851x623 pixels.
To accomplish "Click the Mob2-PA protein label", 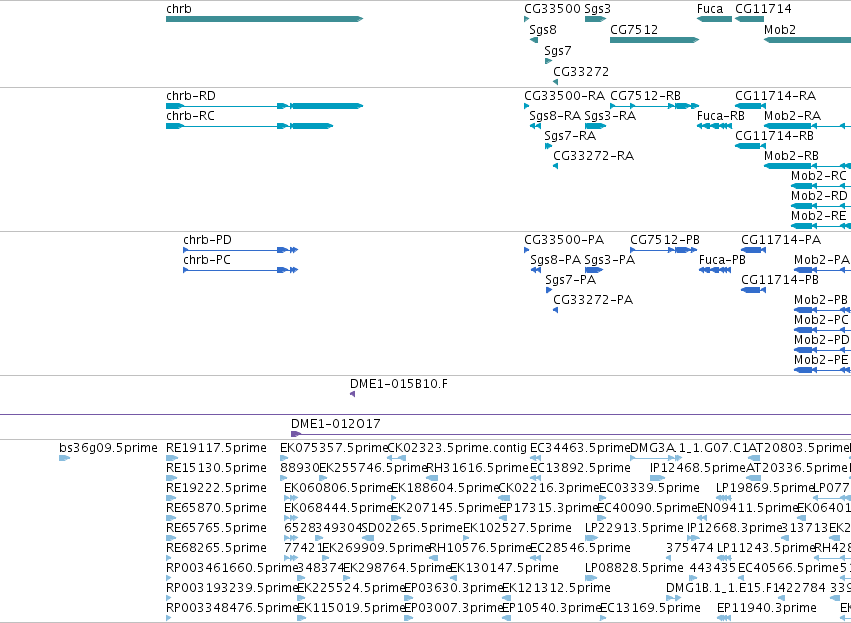I will pyautogui.click(x=822, y=260).
